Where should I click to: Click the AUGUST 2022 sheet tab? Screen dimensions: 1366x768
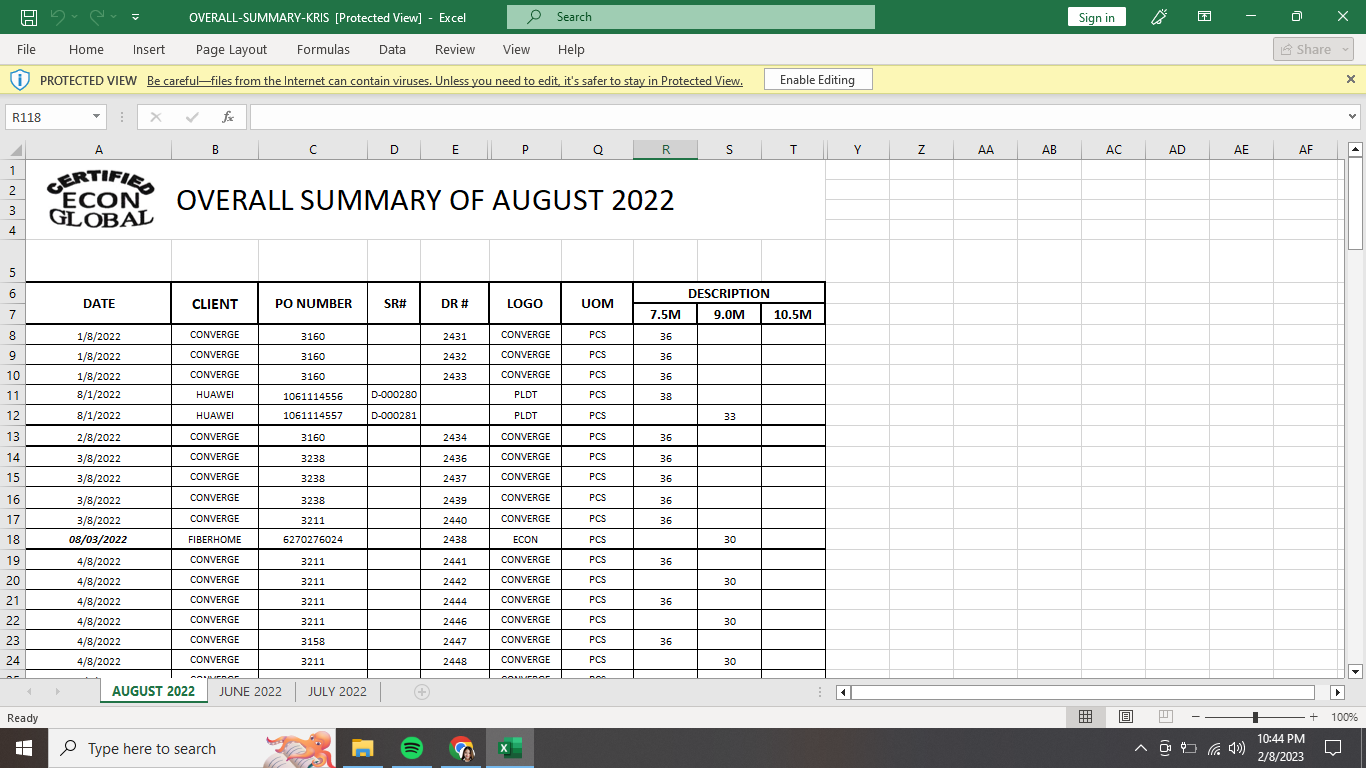(x=153, y=691)
